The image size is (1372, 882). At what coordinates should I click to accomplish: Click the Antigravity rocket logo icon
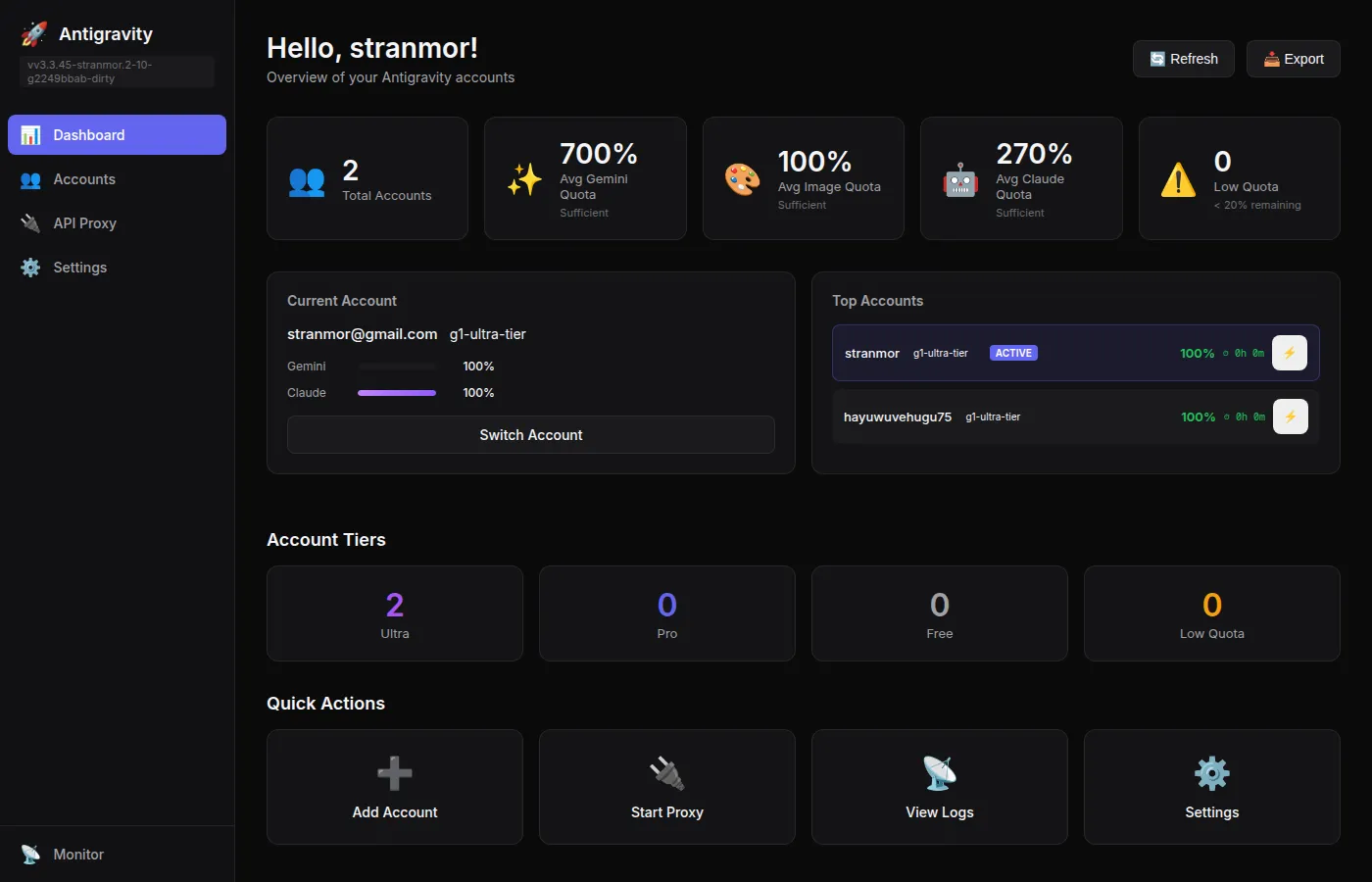point(34,34)
